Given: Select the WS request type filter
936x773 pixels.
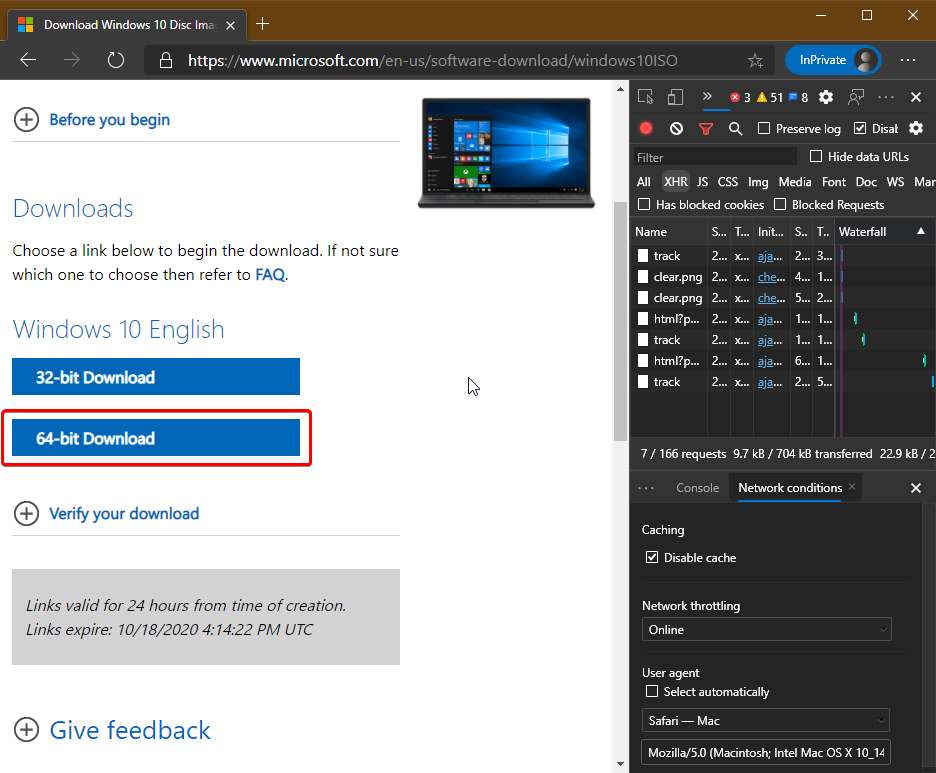Looking at the screenshot, I should (895, 182).
